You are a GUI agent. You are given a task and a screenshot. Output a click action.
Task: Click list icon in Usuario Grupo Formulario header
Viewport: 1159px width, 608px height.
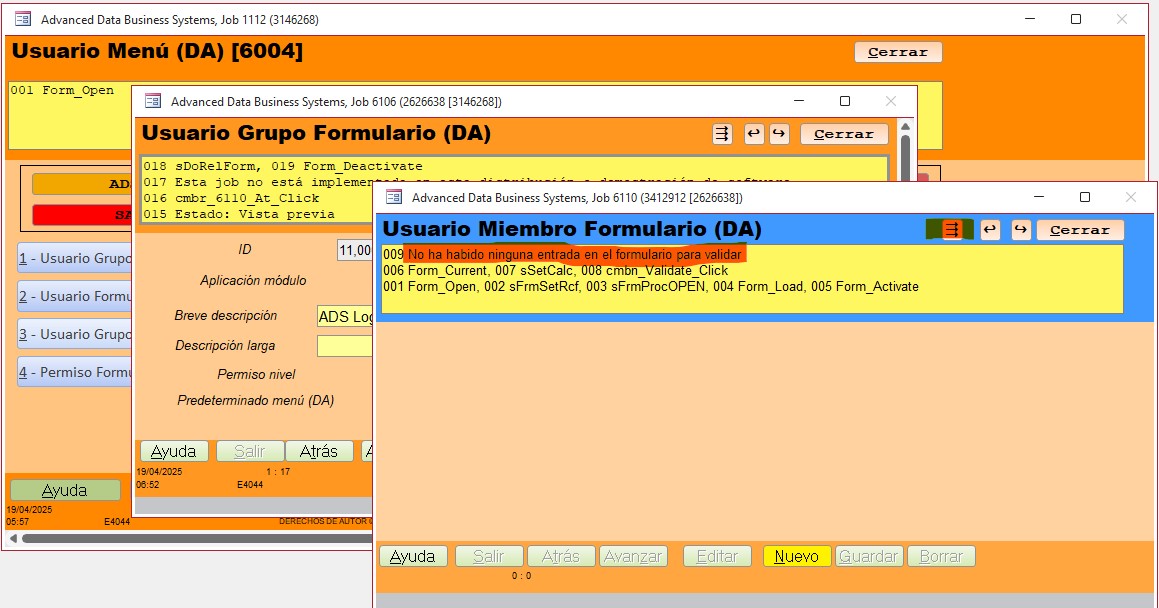pos(722,134)
